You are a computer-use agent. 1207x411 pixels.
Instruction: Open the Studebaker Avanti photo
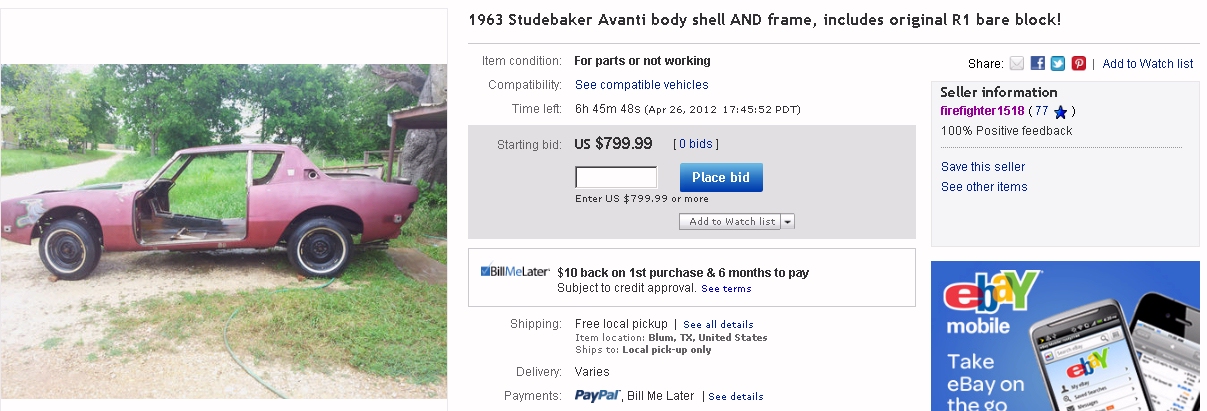(x=224, y=231)
